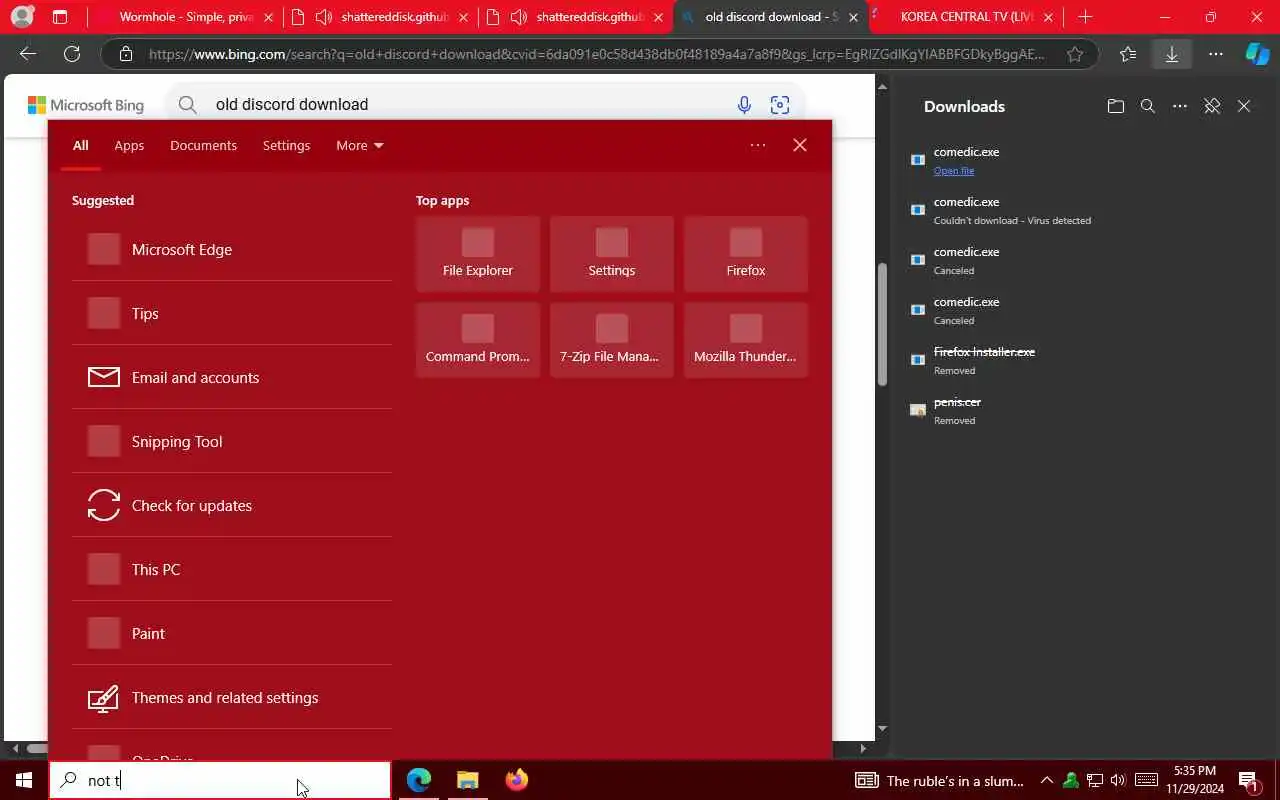Screen dimensions: 1280x800
Task: Select the Settings search filter
Action: [286, 146]
